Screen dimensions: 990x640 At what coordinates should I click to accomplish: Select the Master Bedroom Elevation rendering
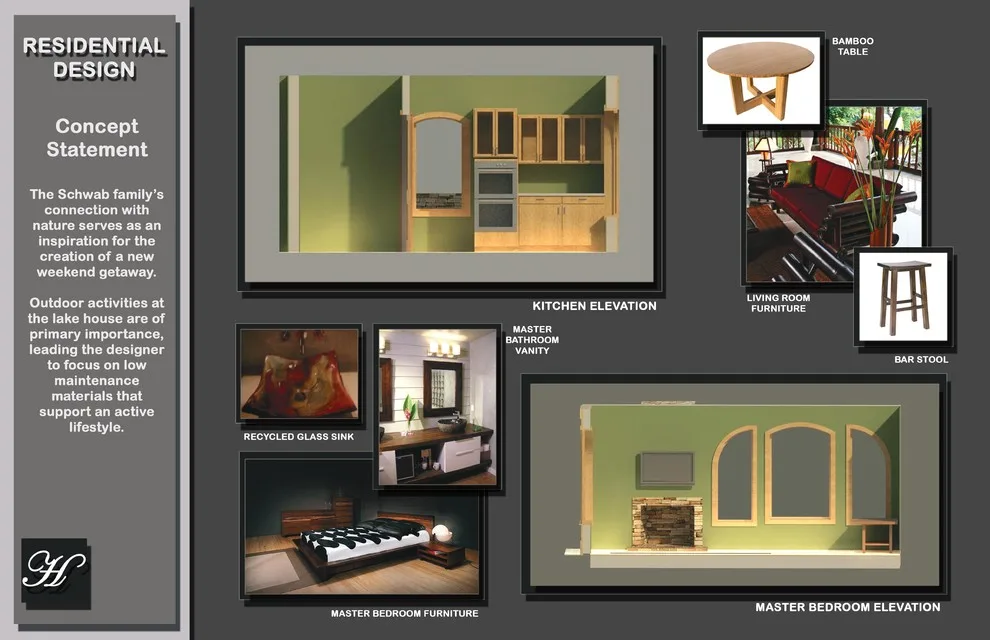734,484
